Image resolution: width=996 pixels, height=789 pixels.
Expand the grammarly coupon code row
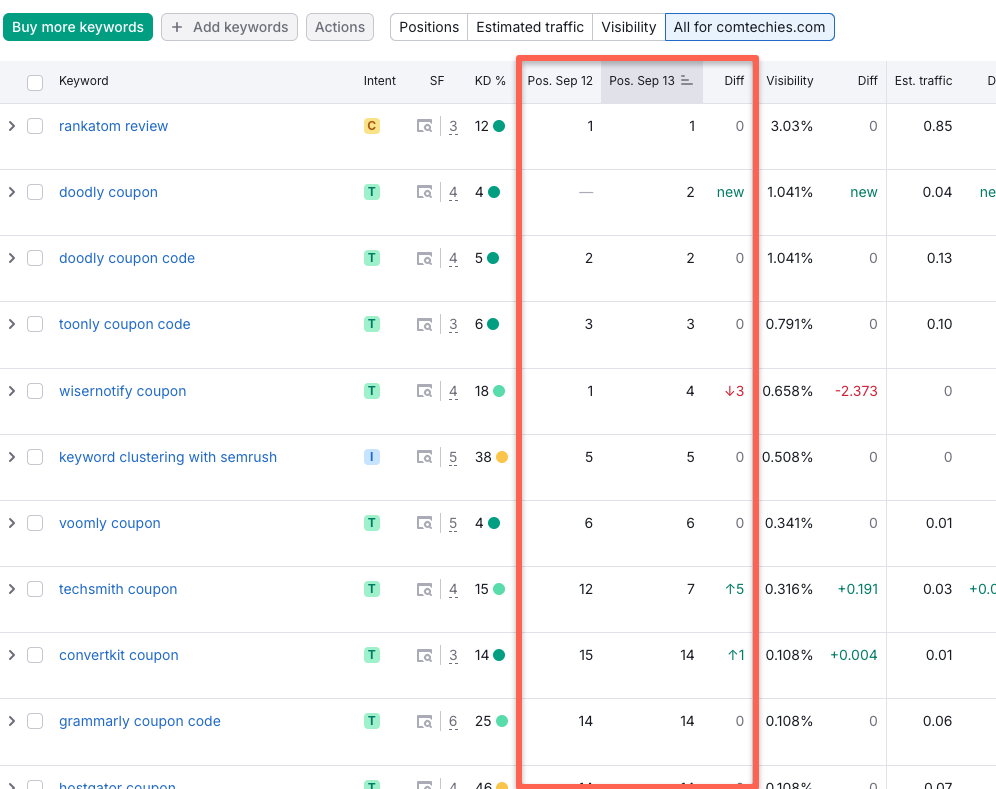11,721
